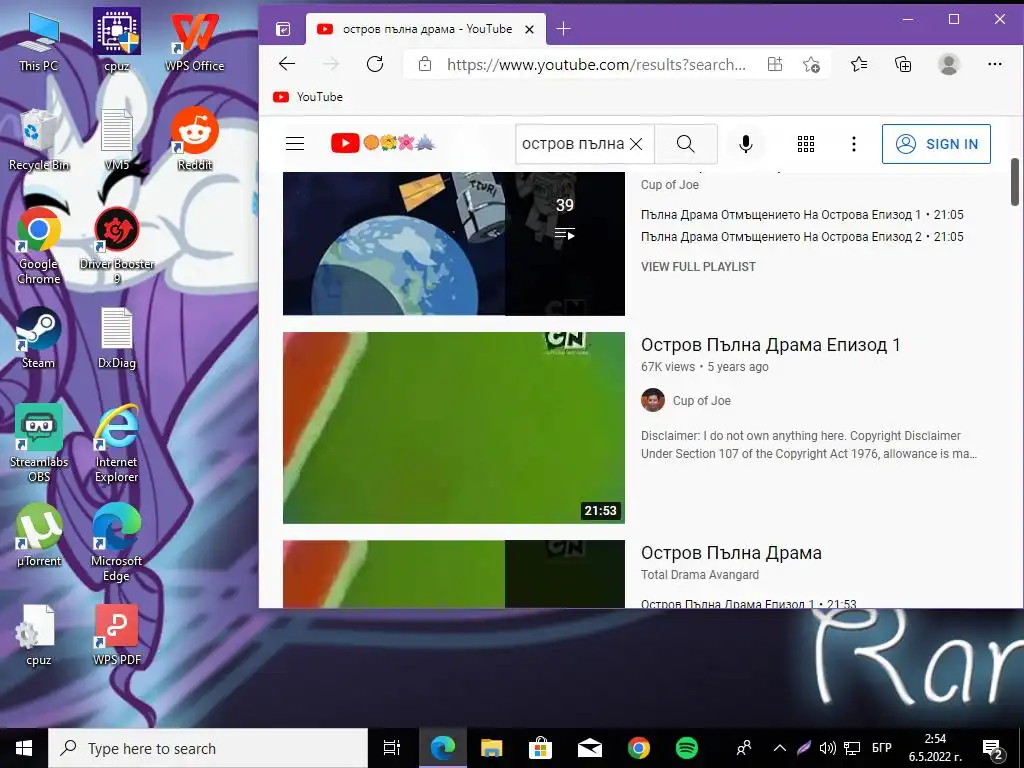This screenshot has height=768, width=1024.
Task: Launch Steam from desktop
Action: pos(39,338)
